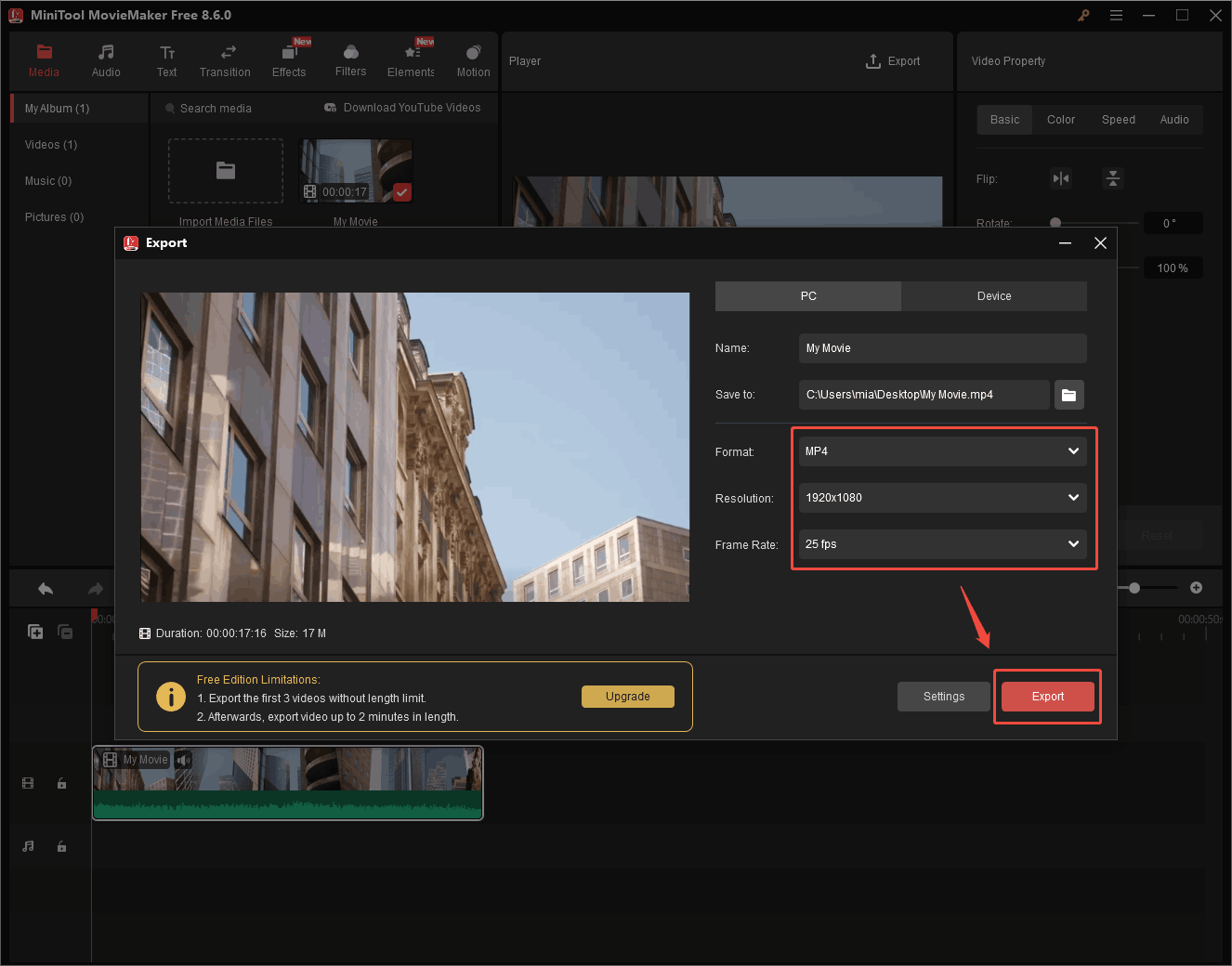Image resolution: width=1232 pixels, height=966 pixels.
Task: Click the music track note icon
Action: pyautogui.click(x=28, y=846)
